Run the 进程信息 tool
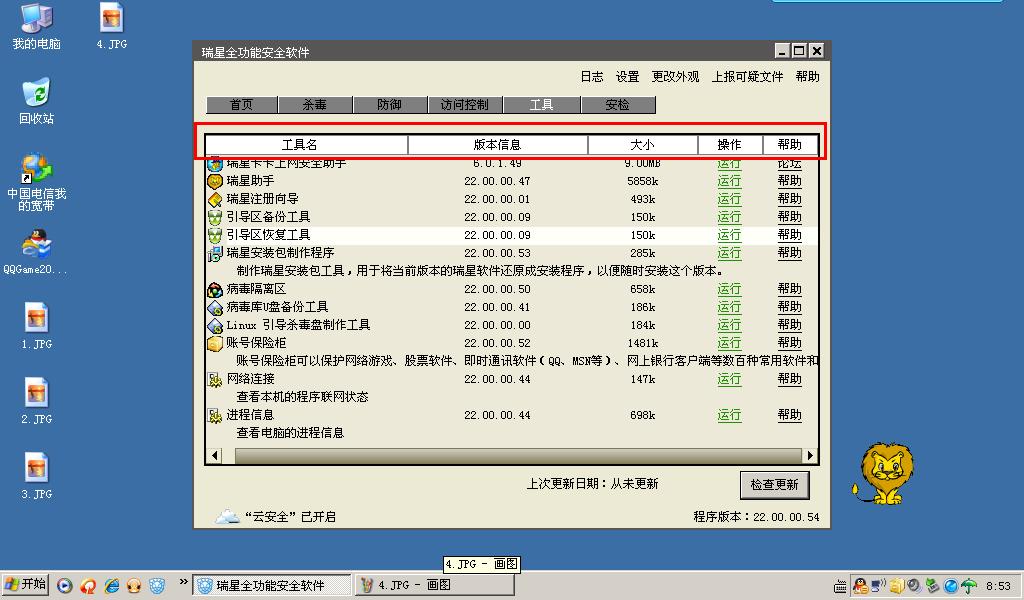Image resolution: width=1024 pixels, height=600 pixels. click(x=729, y=415)
